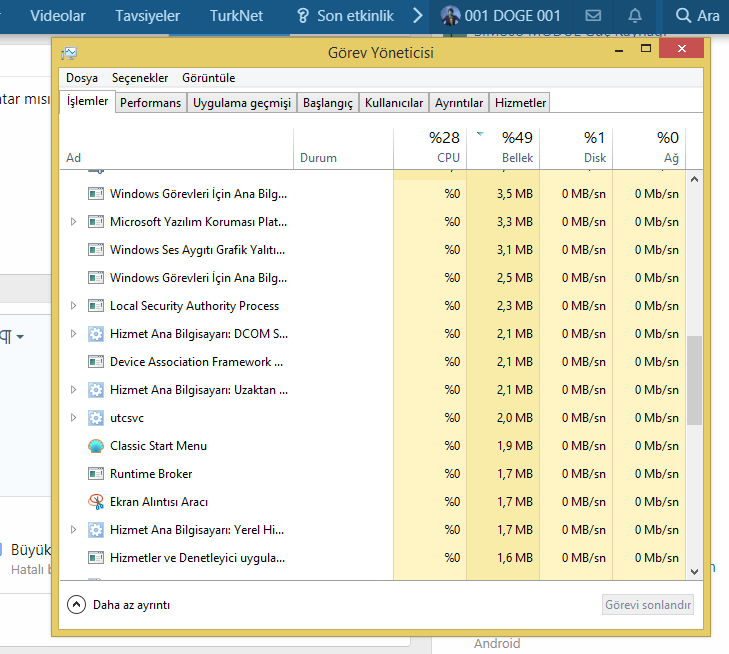Open the Seçenekler menu
Viewport: 729px width, 654px height.
[140, 78]
